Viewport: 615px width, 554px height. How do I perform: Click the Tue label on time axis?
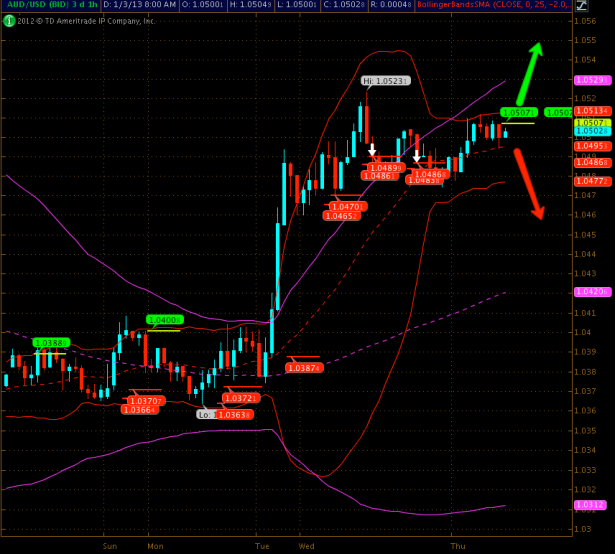pos(262,546)
